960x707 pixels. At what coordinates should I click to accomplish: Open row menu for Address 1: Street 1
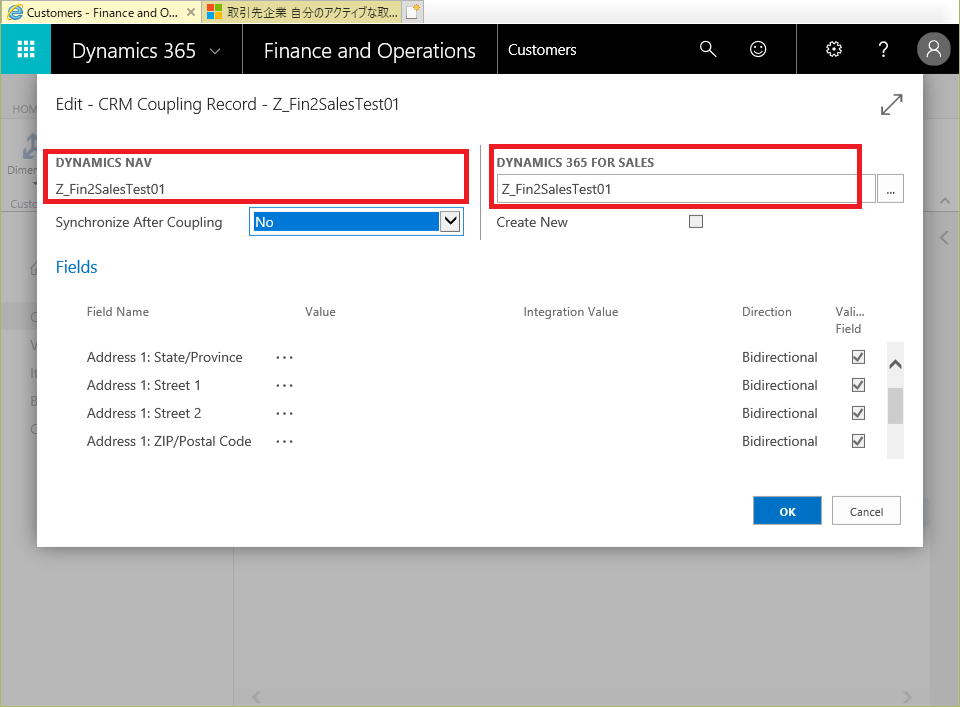pyautogui.click(x=284, y=386)
